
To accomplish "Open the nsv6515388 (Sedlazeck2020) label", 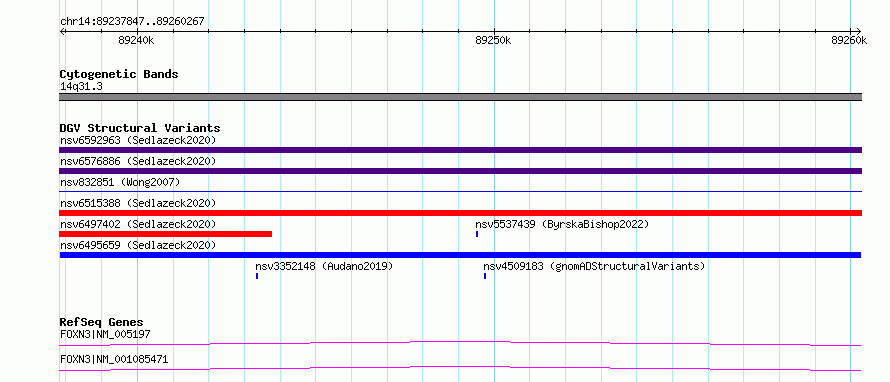I will [x=138, y=203].
